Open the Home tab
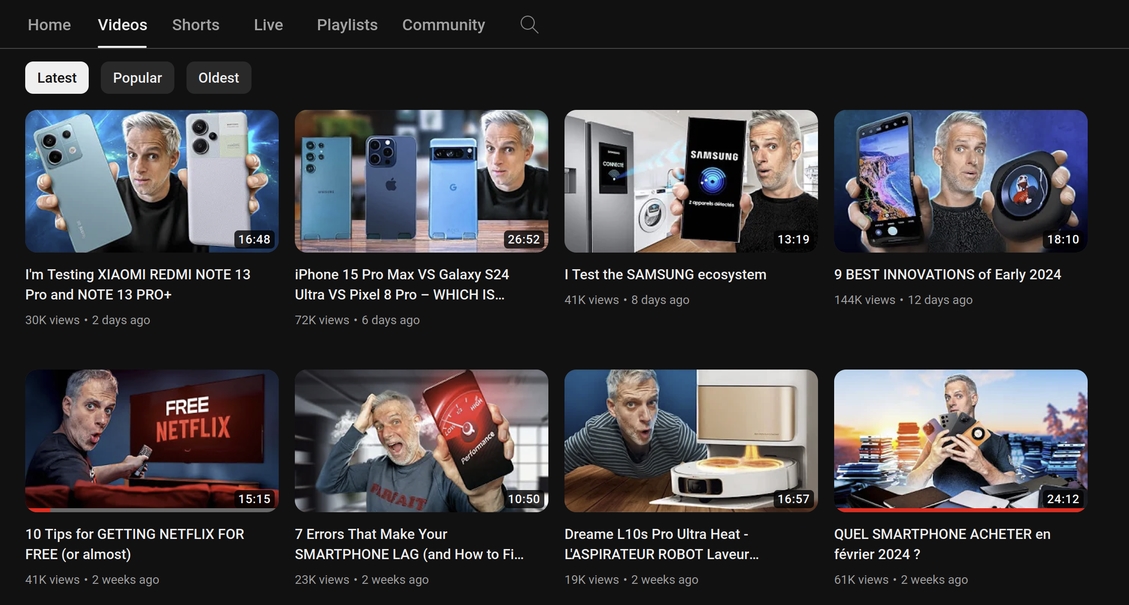This screenshot has height=605, width=1129. [49, 25]
